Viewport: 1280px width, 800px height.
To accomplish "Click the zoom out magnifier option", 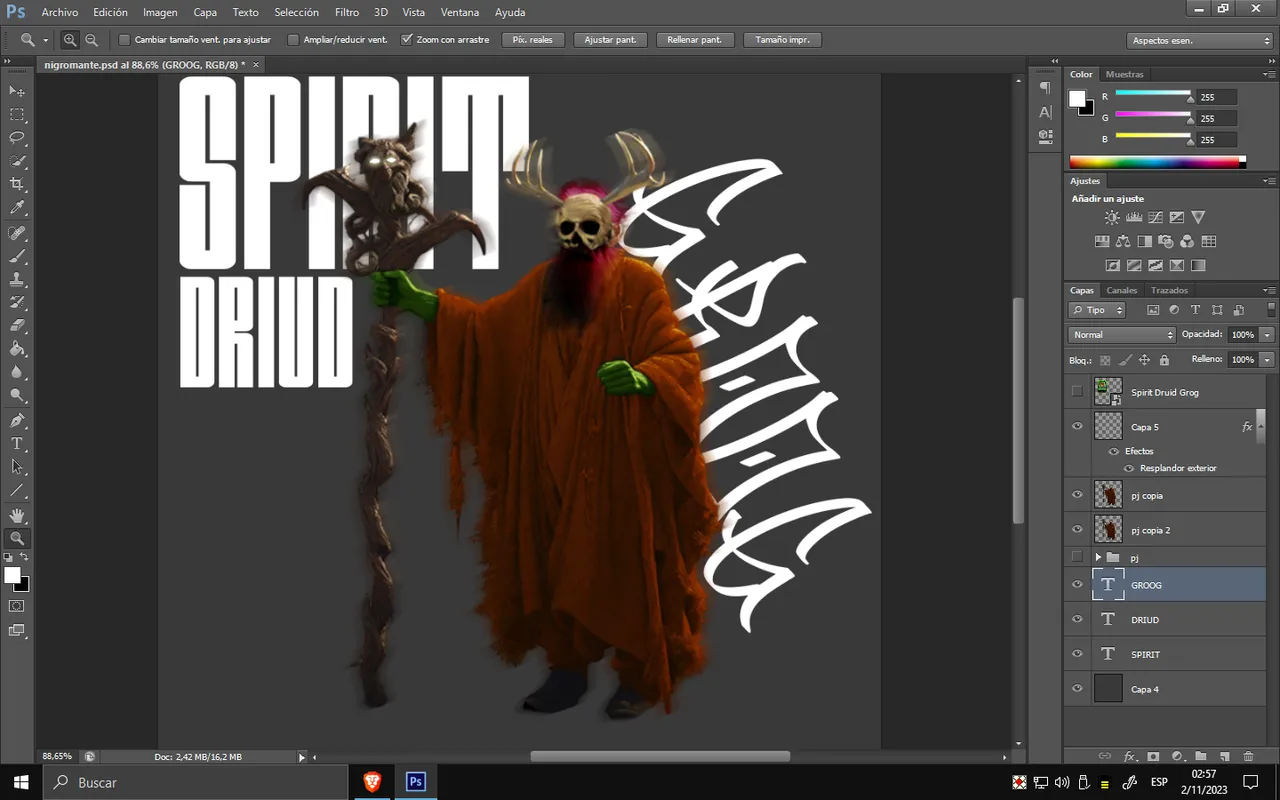I will [91, 40].
